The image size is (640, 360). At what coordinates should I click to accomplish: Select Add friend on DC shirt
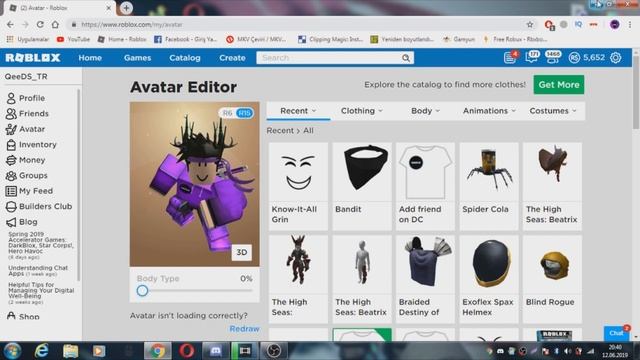(x=425, y=187)
